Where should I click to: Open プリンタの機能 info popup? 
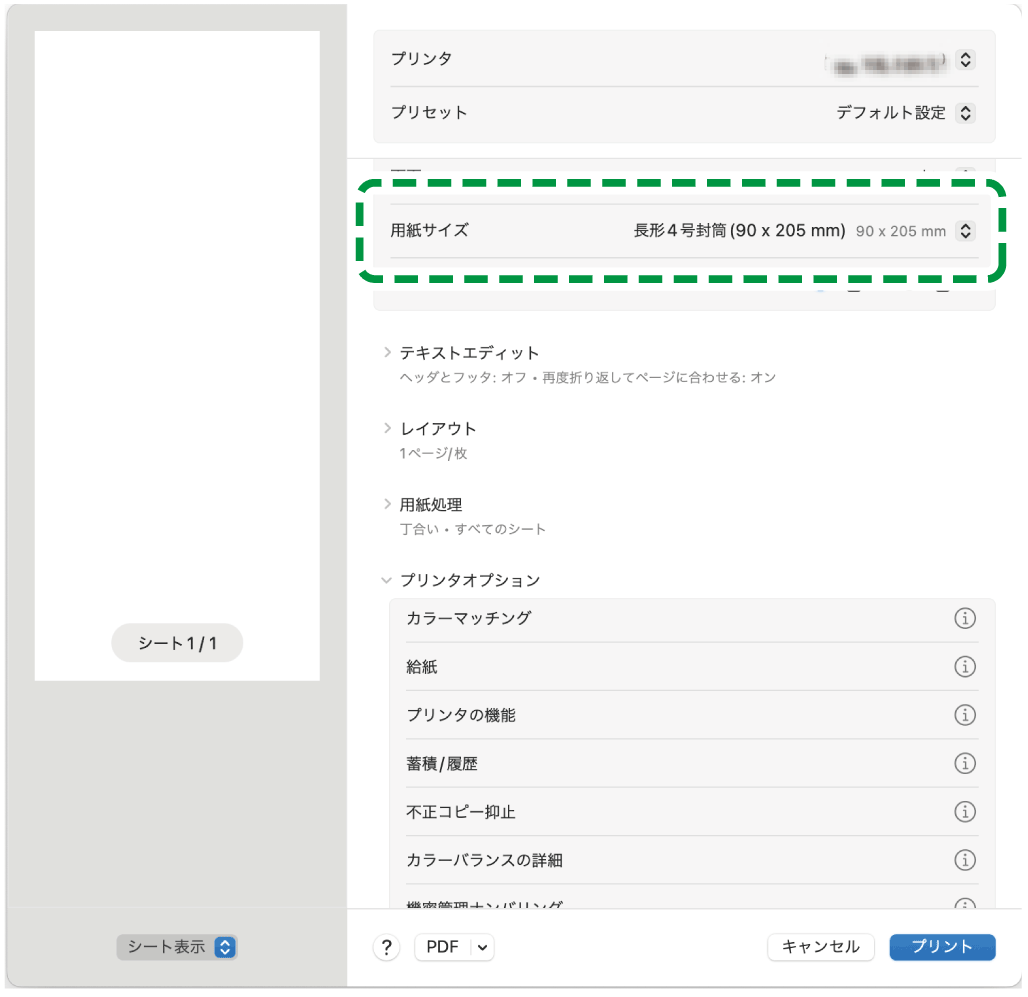pos(965,715)
